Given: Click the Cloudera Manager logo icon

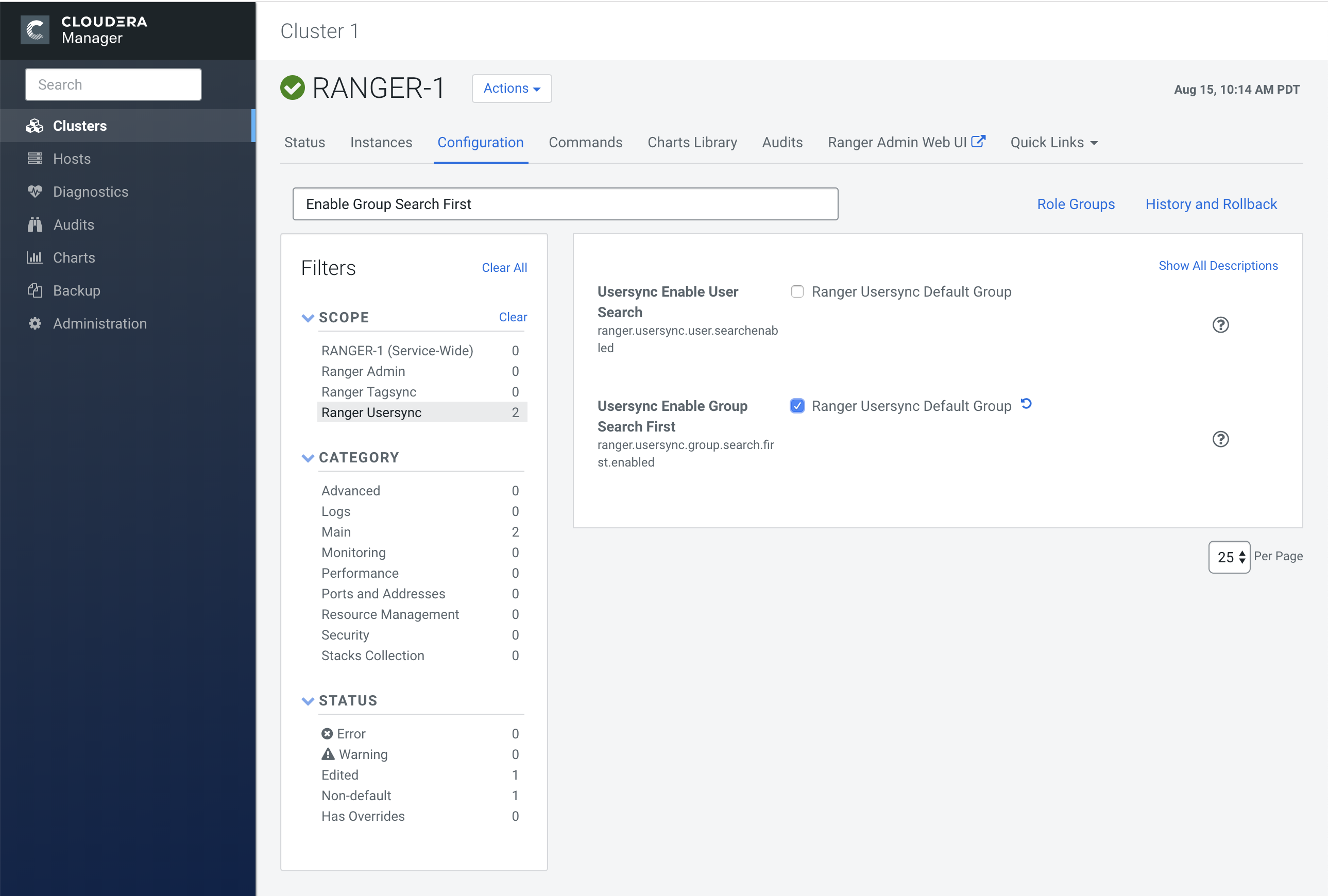Looking at the screenshot, I should (x=35, y=30).
